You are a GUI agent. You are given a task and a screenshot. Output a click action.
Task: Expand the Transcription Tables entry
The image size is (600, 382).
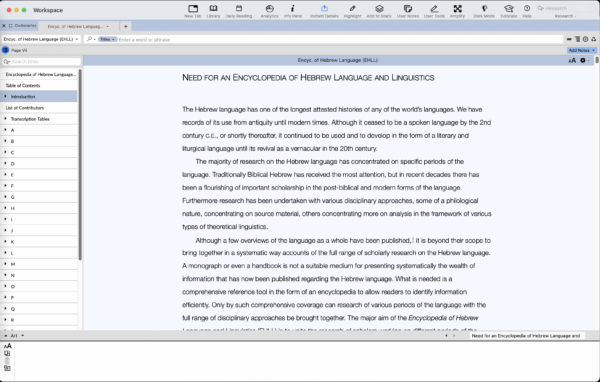click(5, 119)
